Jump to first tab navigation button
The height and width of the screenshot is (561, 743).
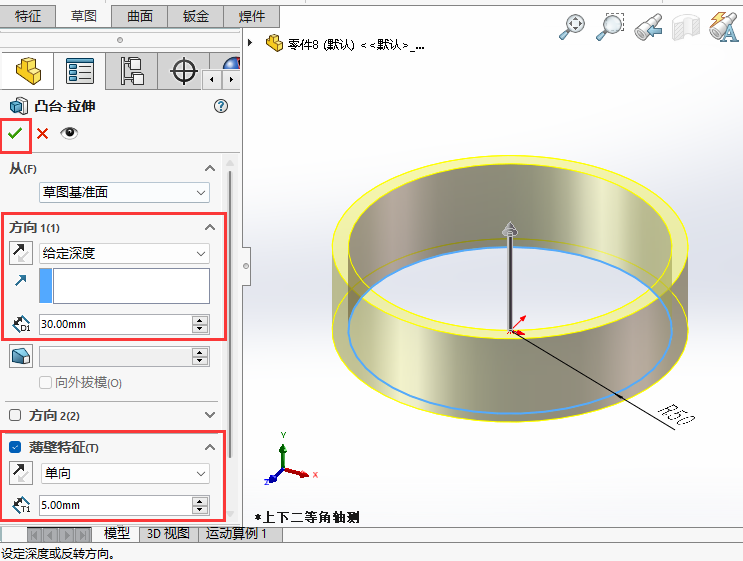34,535
